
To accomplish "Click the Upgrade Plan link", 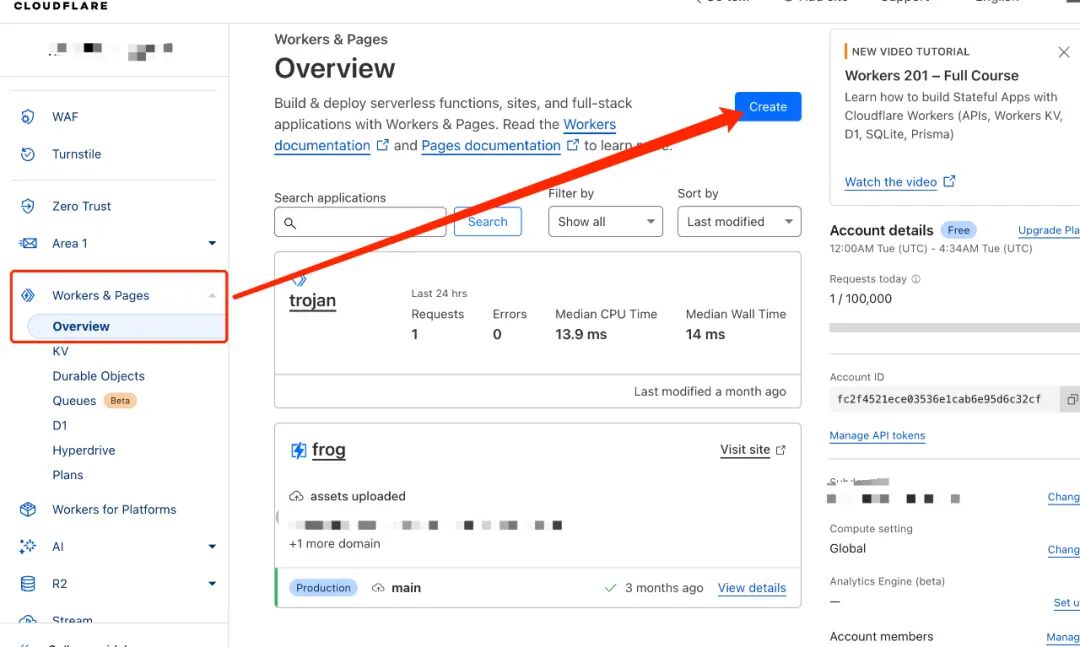I will (1048, 230).
